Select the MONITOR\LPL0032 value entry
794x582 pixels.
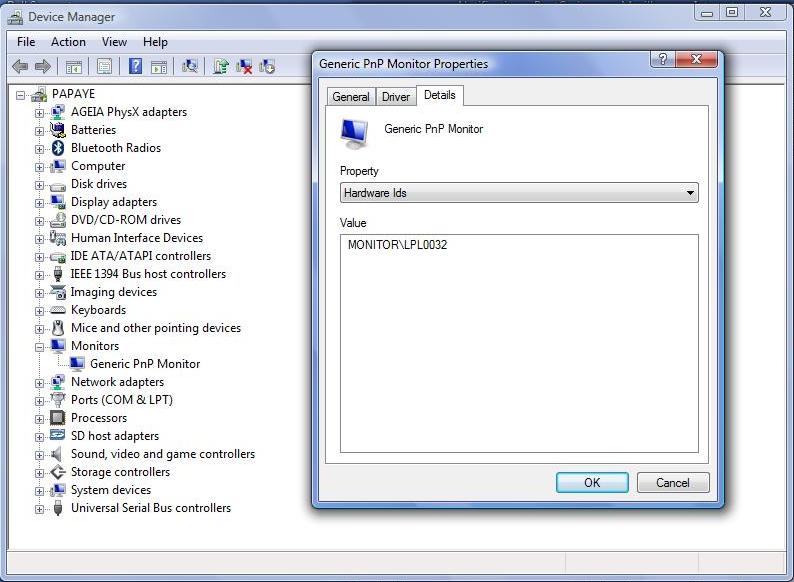pos(398,245)
